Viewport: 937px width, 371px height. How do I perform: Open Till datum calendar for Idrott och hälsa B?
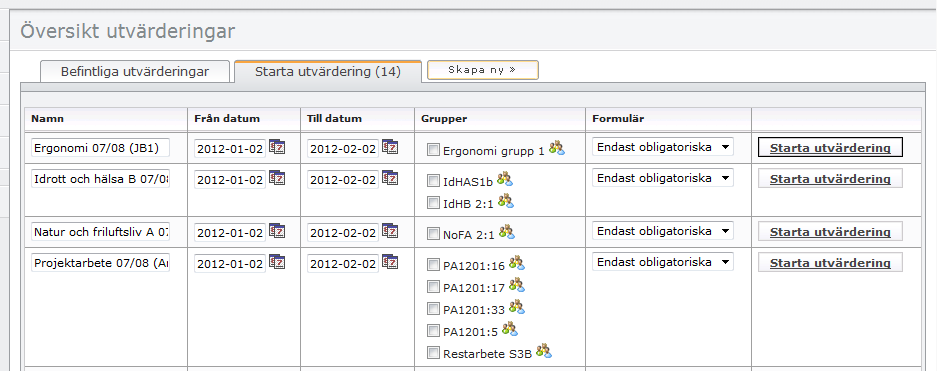coord(390,178)
